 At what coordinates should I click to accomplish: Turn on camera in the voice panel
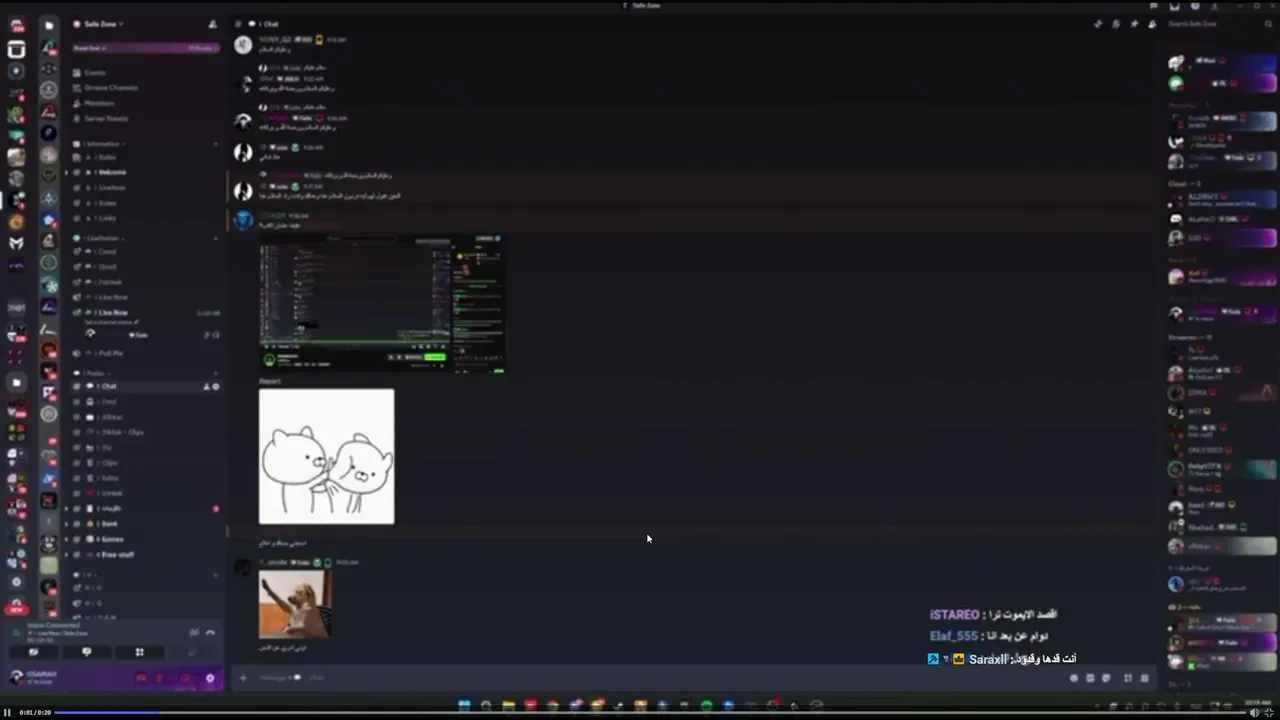(x=33, y=652)
